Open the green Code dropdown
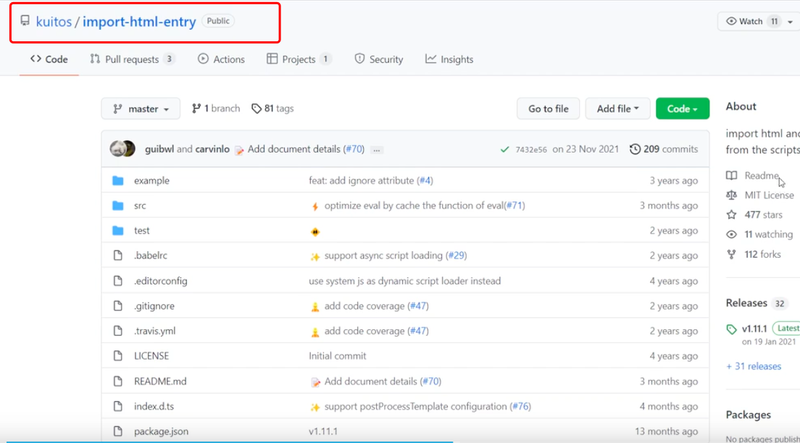 [x=682, y=109]
